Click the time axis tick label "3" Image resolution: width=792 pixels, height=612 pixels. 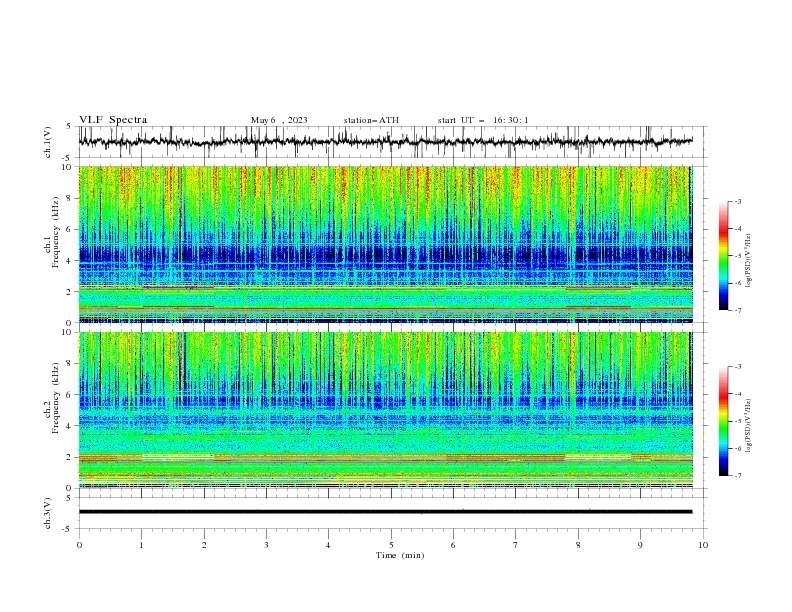(266, 545)
